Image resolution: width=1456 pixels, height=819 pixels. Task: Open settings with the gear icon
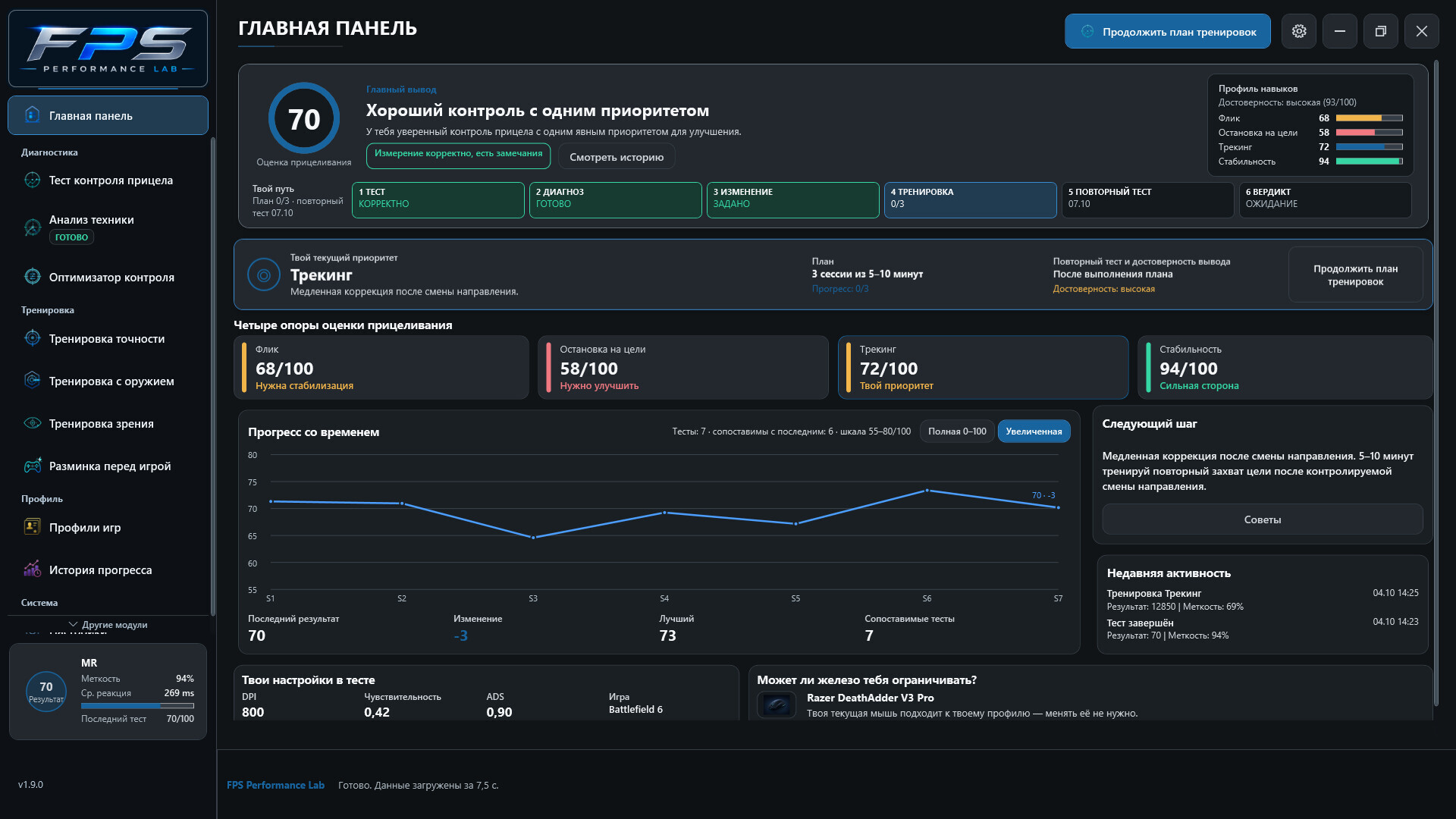(x=1299, y=31)
